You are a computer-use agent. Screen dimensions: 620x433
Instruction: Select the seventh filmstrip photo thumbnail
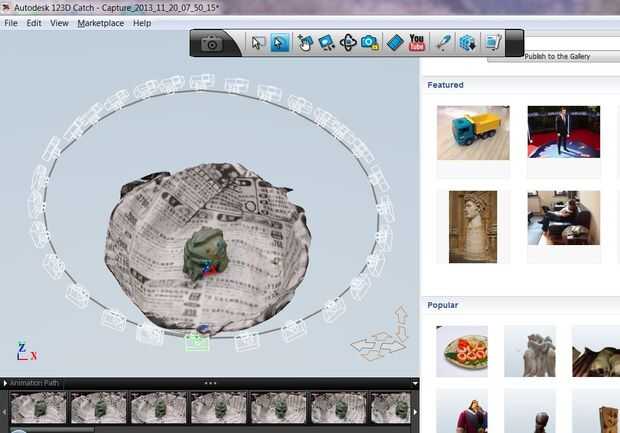(x=390, y=408)
